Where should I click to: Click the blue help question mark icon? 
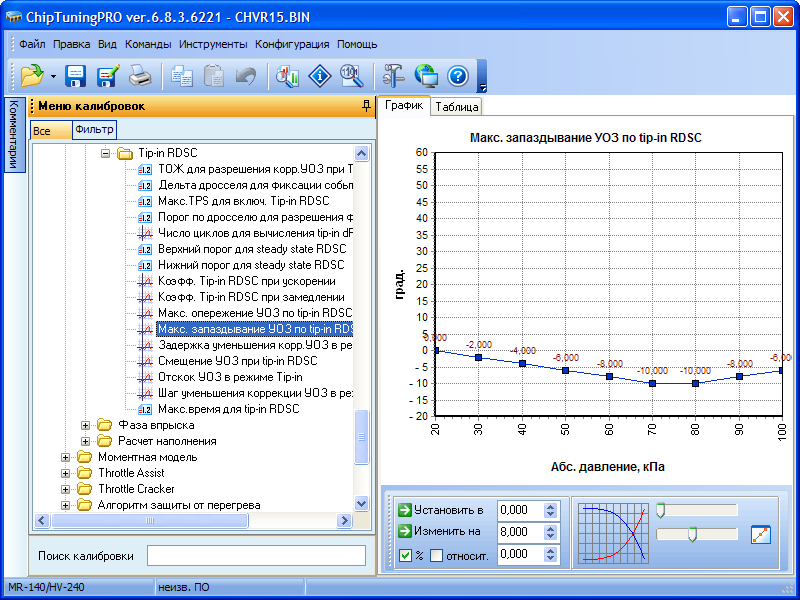click(457, 75)
